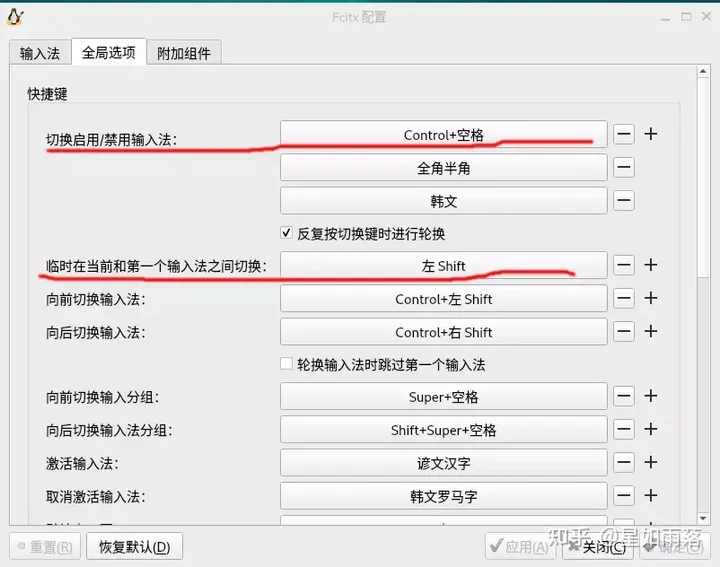Click minus next to Shift+Super+空格

click(x=624, y=429)
